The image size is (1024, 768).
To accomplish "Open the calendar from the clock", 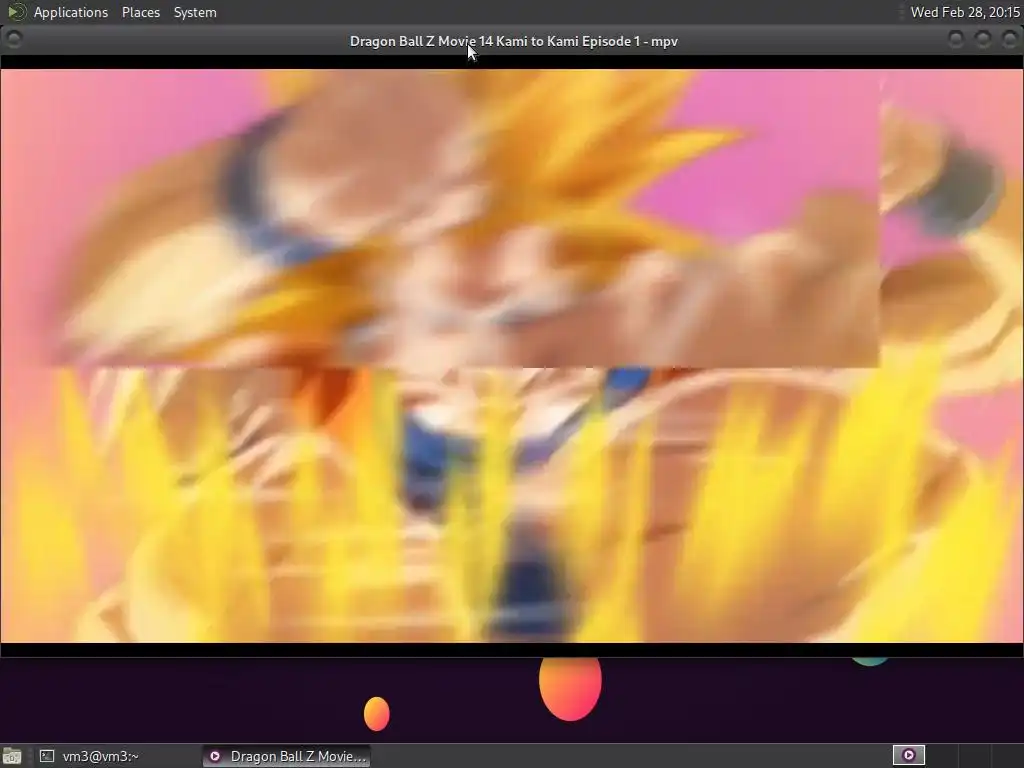I will (965, 12).
